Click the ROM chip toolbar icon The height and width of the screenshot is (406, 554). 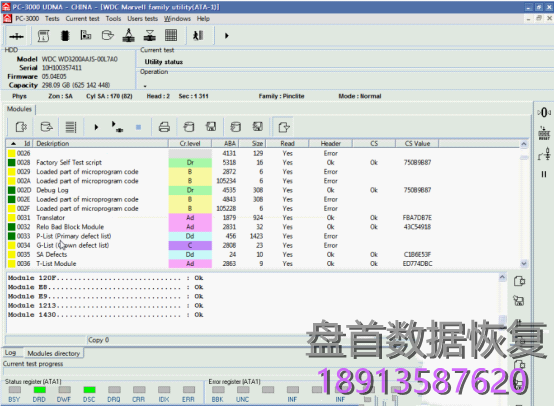pos(65,36)
